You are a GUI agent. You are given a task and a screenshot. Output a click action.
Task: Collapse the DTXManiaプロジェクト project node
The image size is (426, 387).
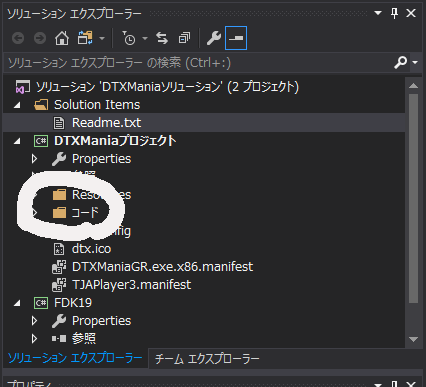(17, 141)
